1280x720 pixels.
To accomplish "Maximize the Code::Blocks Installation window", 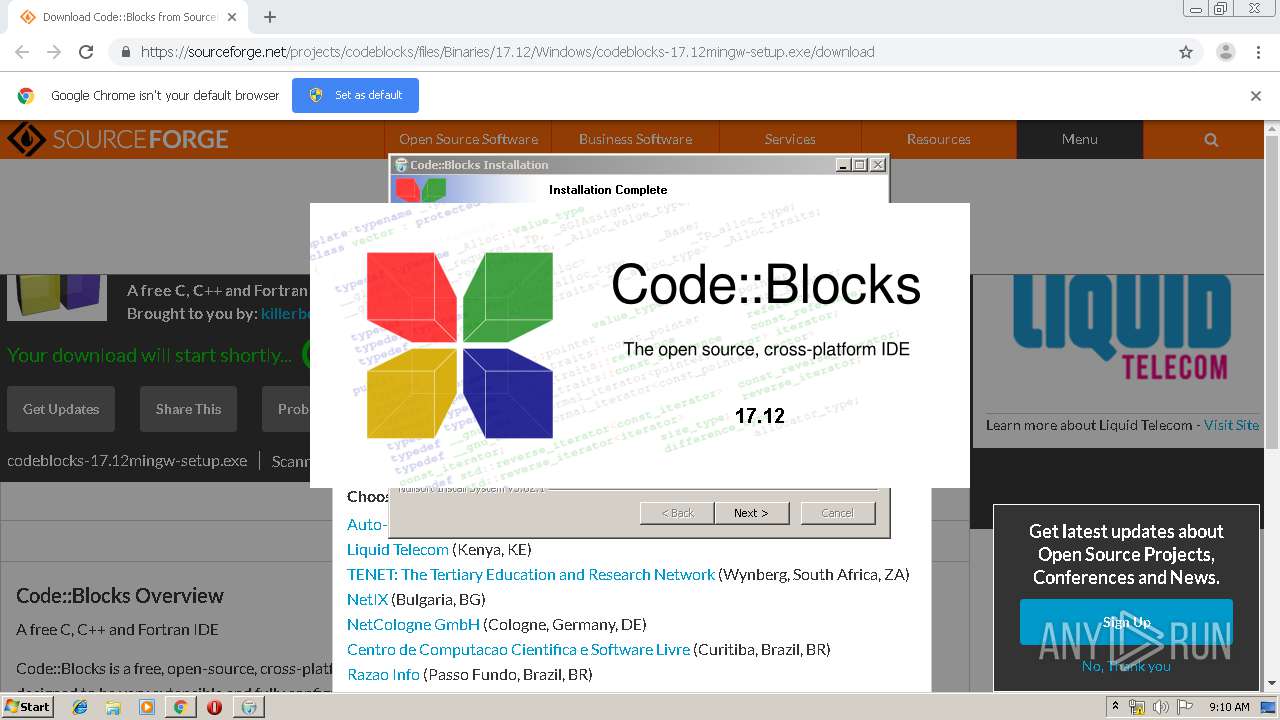I will [860, 165].
